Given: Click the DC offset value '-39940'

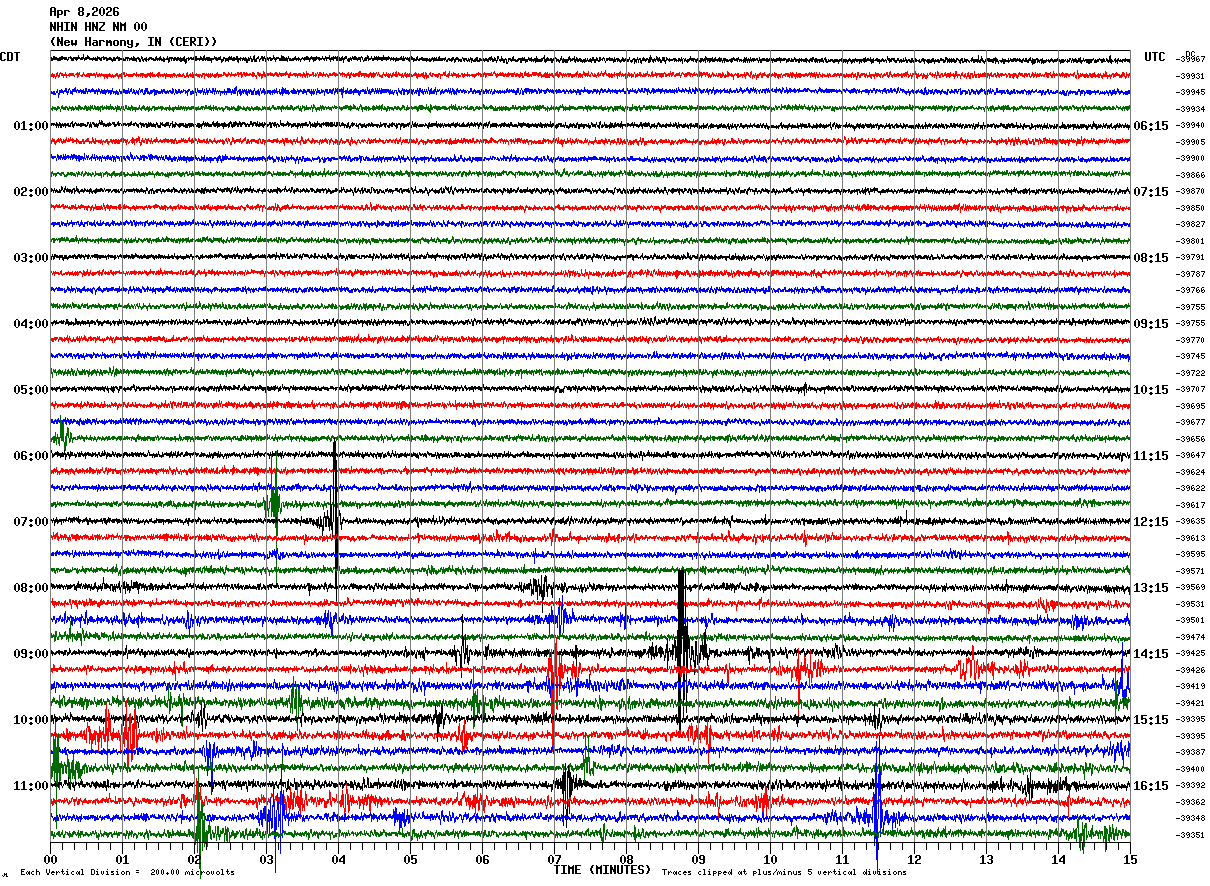Looking at the screenshot, I should tap(1191, 125).
